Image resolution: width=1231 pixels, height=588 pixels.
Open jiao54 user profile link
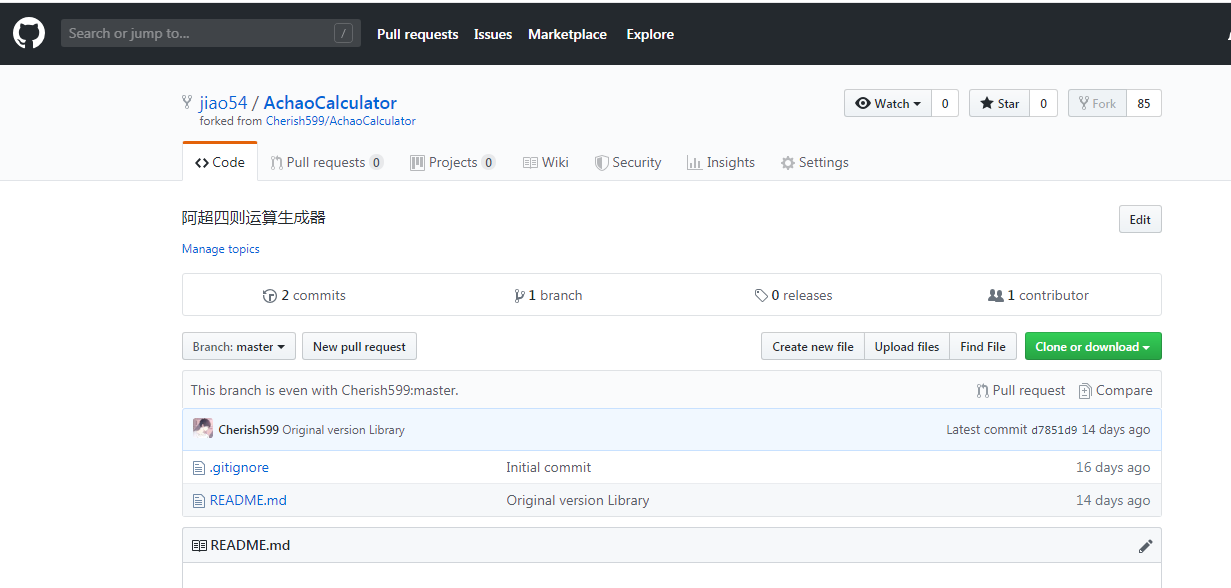[x=223, y=103]
